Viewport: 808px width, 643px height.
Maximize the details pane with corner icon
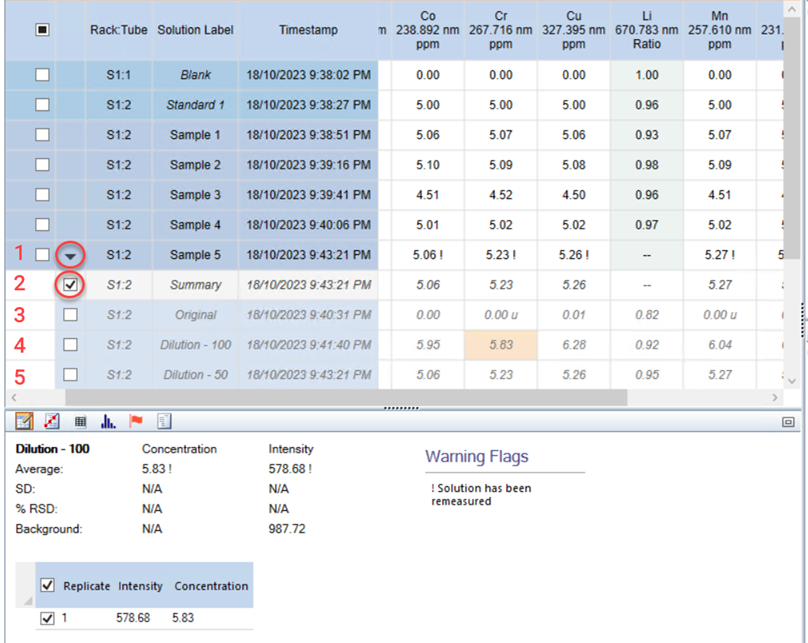pyautogui.click(x=788, y=422)
